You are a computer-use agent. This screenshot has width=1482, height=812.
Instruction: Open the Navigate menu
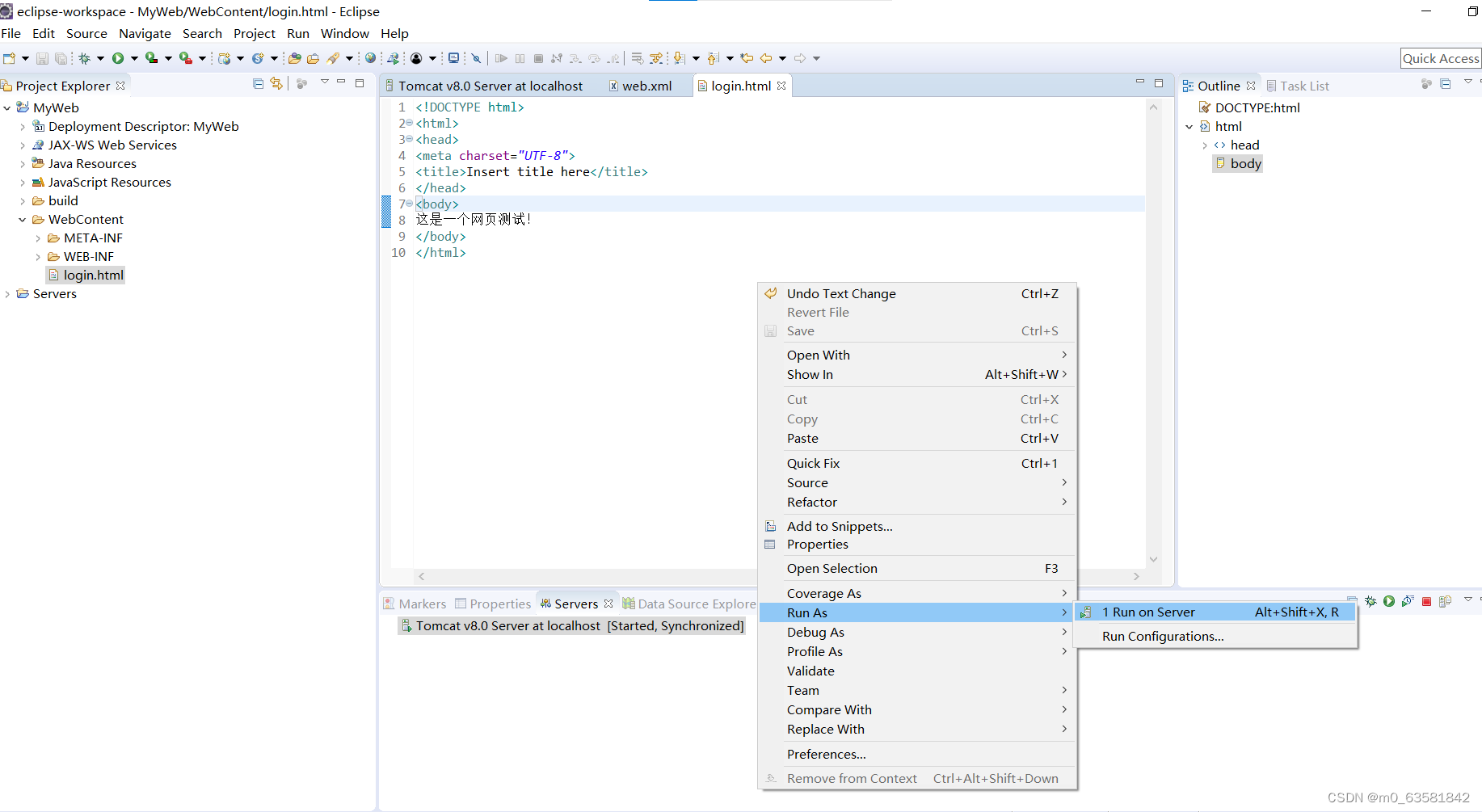click(145, 33)
